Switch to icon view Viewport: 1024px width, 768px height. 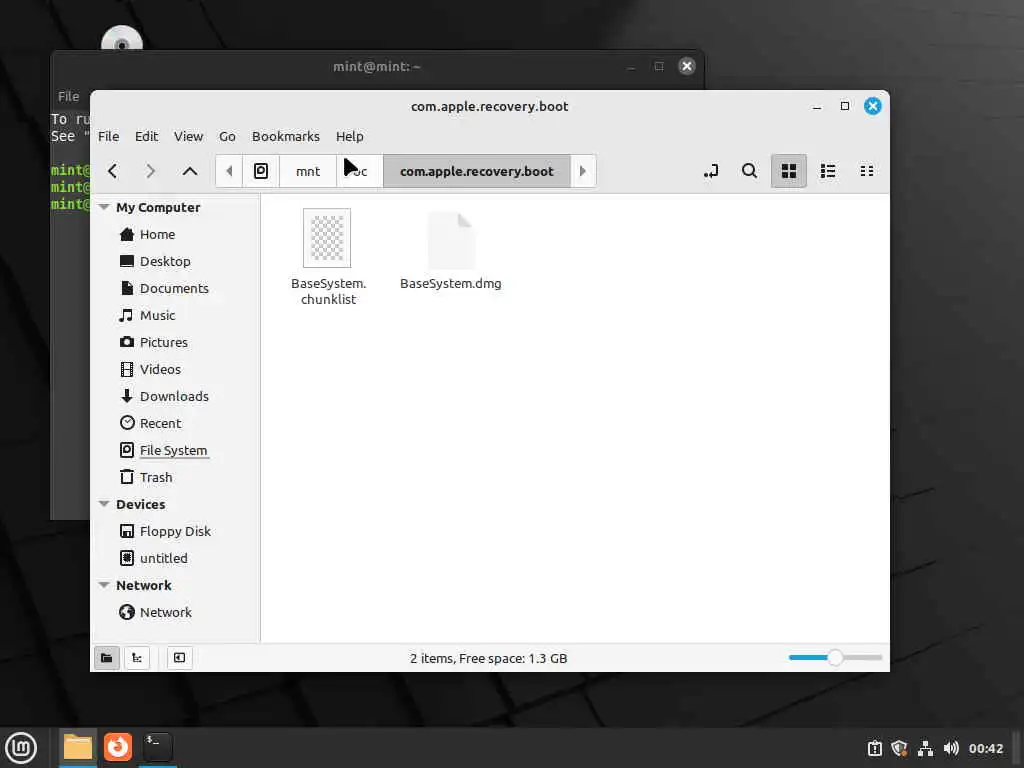click(x=789, y=171)
